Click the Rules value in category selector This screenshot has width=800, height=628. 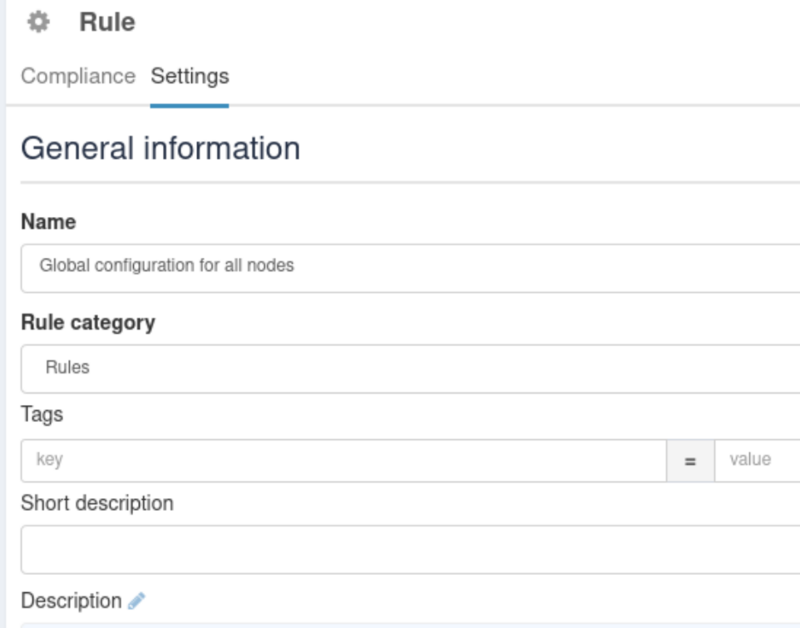67,367
